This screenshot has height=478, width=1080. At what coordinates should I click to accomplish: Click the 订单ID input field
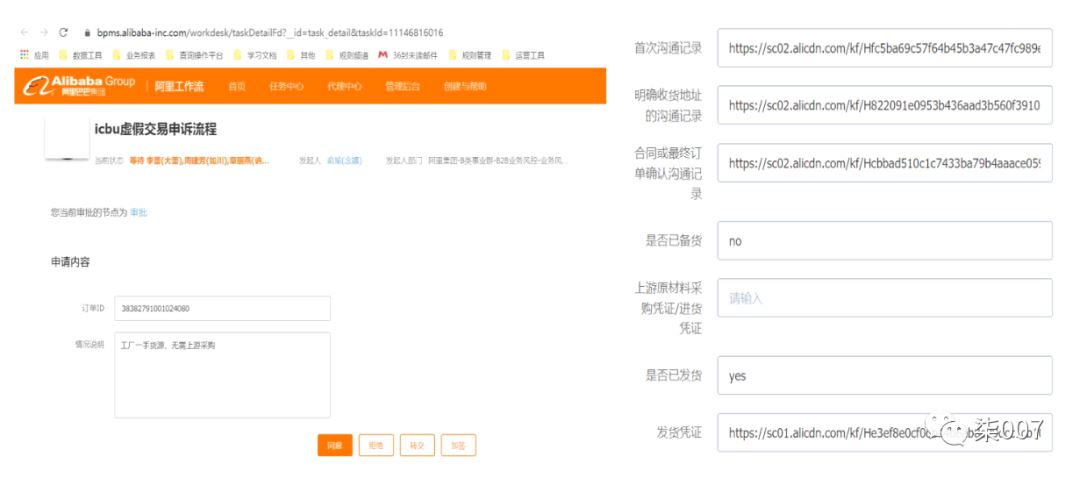tap(222, 309)
